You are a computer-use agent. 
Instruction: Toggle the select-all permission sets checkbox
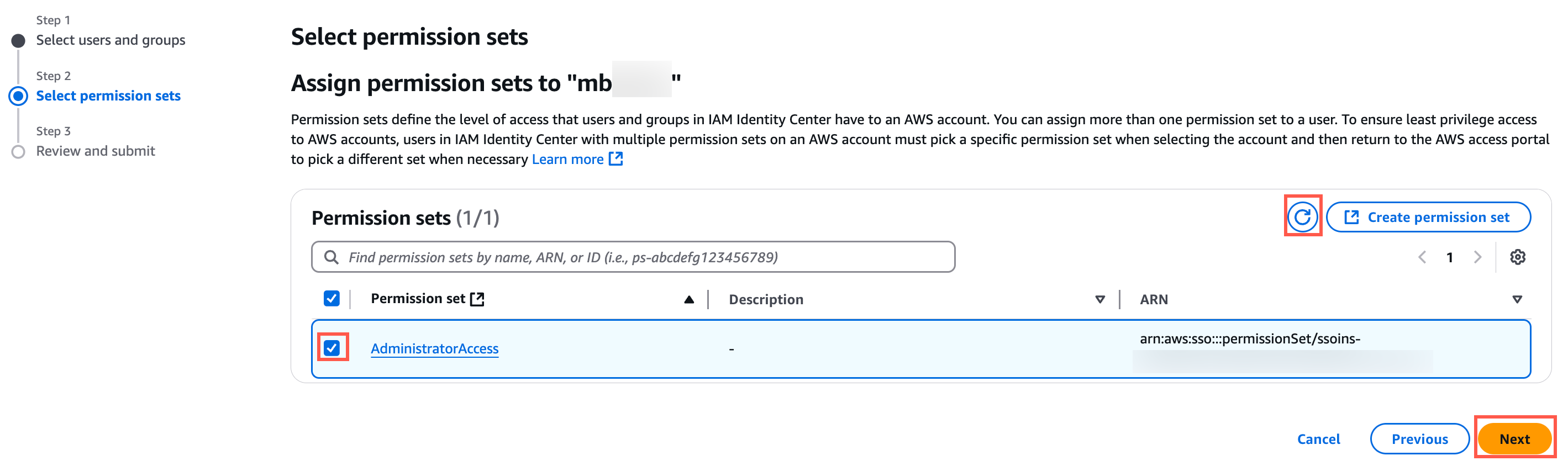point(332,299)
